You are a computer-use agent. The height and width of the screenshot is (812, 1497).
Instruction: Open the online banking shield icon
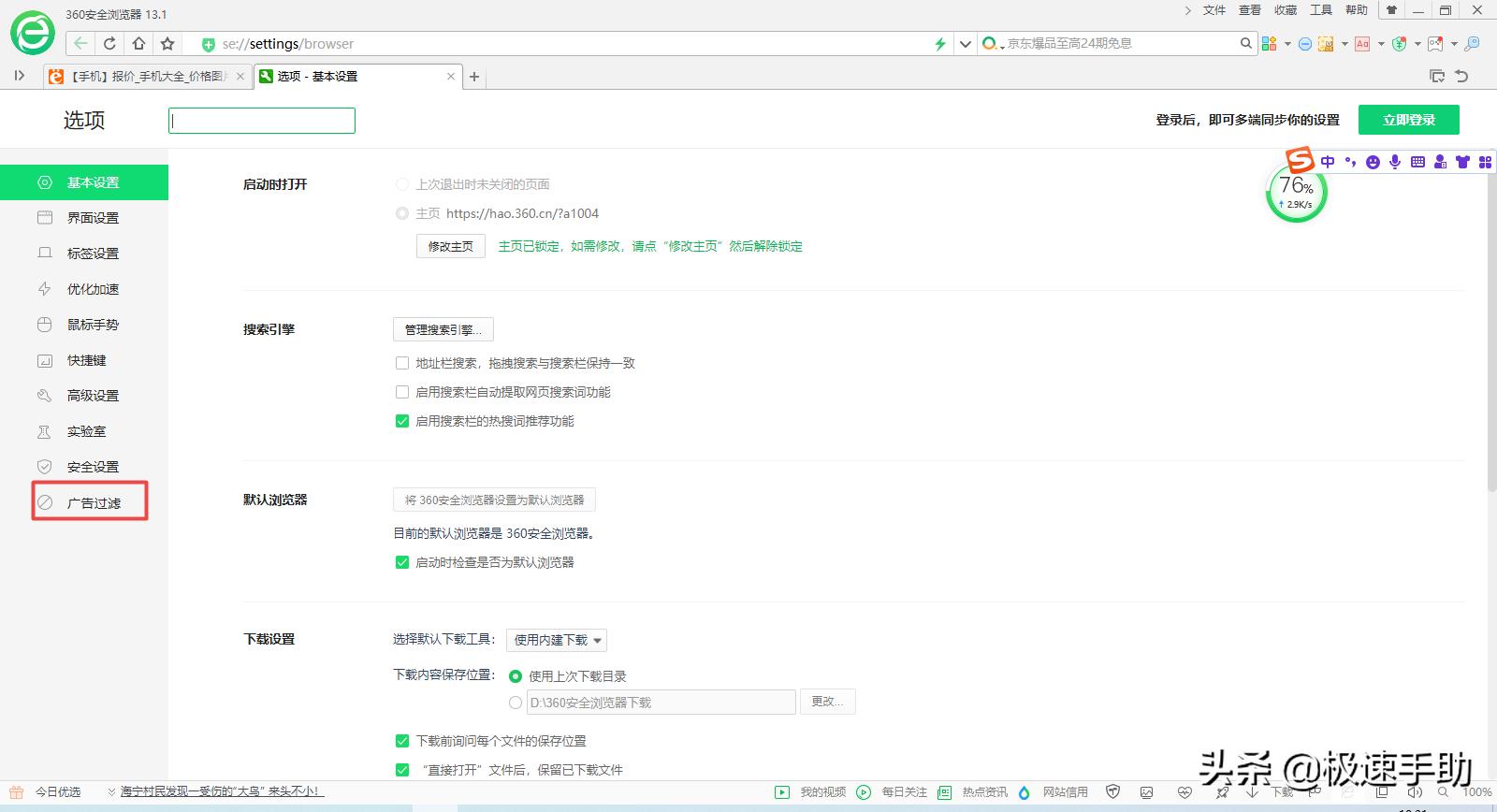click(x=1400, y=44)
